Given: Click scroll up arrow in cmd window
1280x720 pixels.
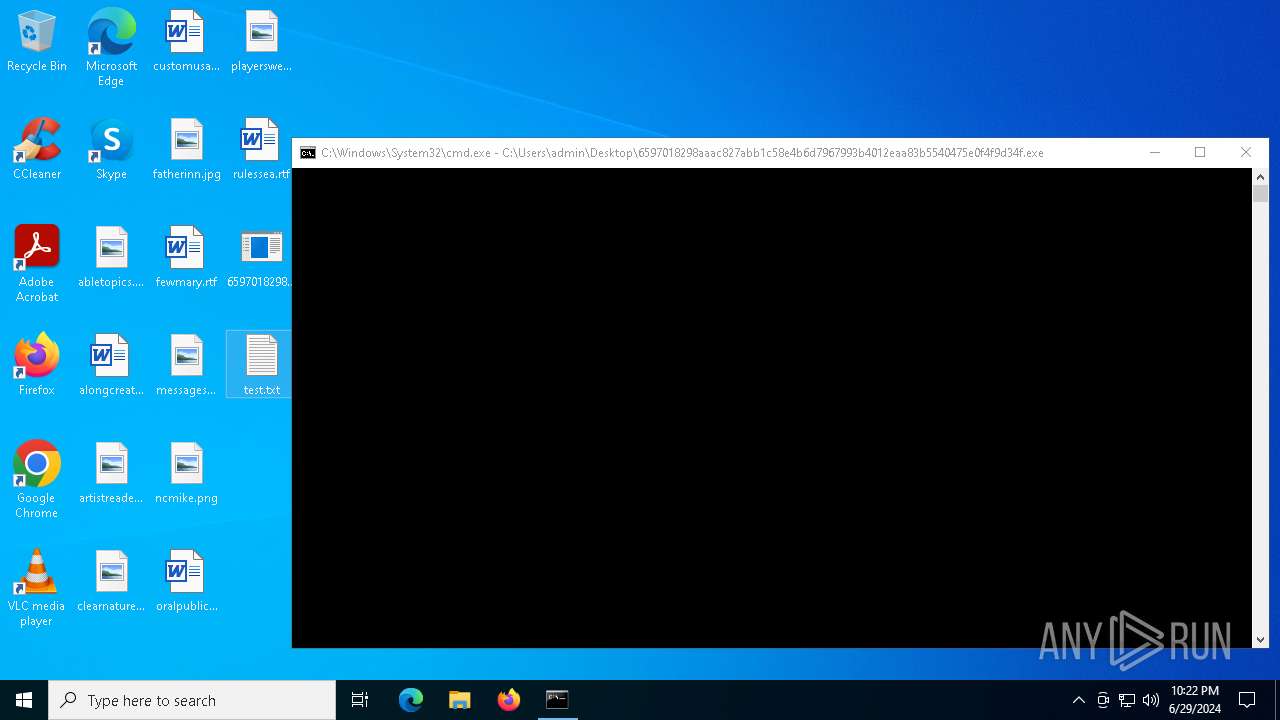Looking at the screenshot, I should pos(1260,177).
